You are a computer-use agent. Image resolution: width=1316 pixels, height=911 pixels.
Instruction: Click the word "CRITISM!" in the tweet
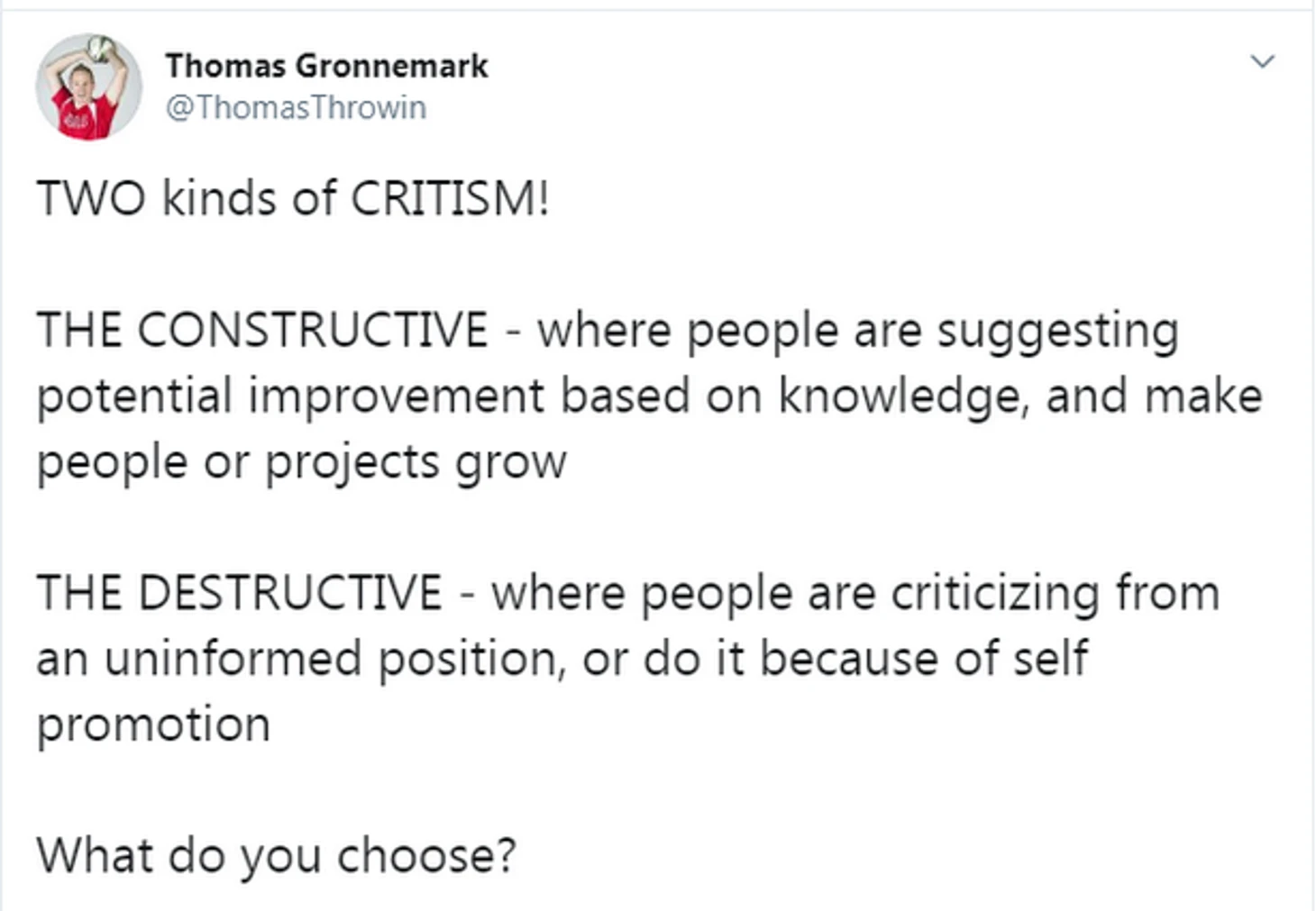point(449,198)
